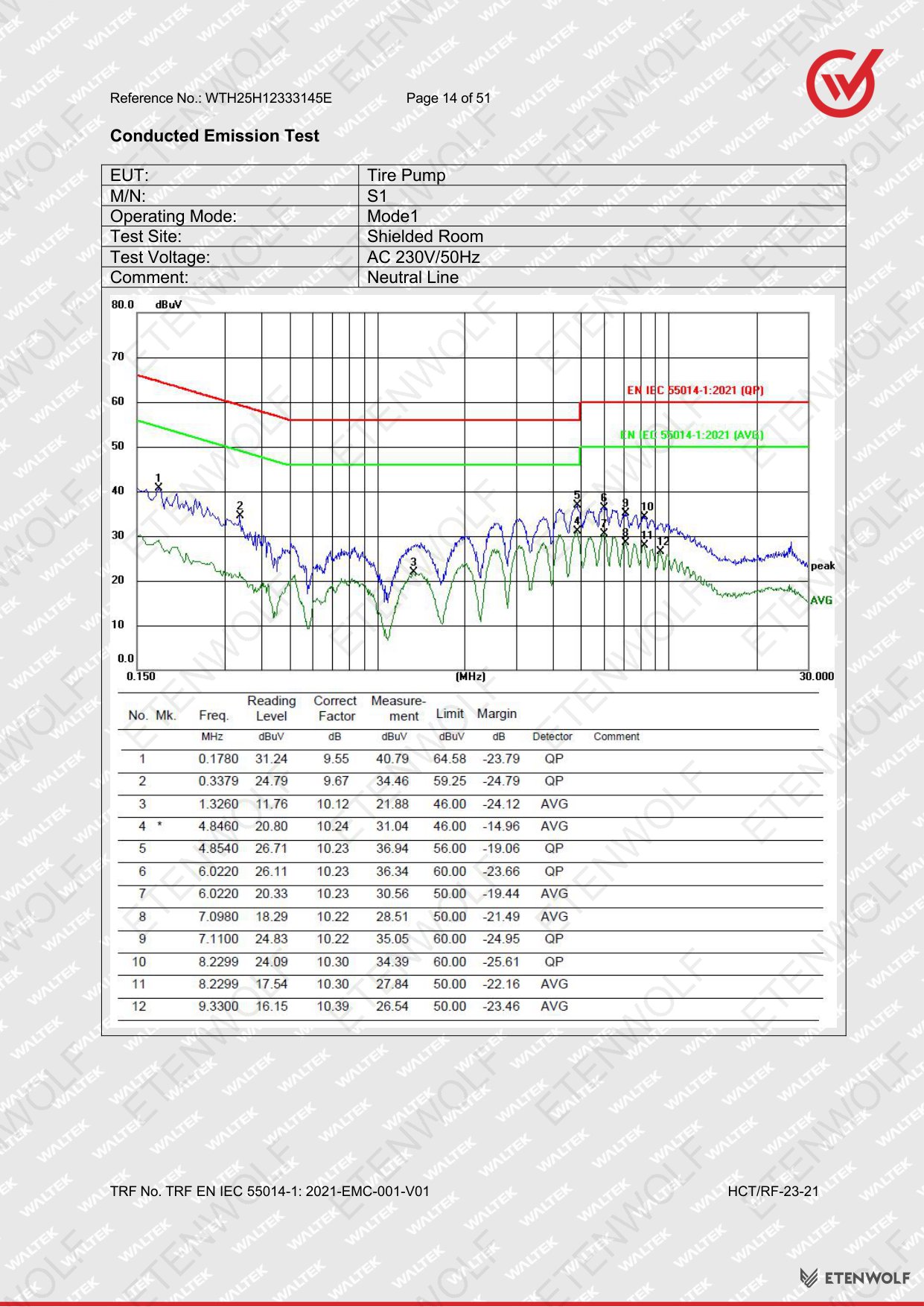The height and width of the screenshot is (1307, 924).
Task: Click frequency 0.1780 in row 1
Action: [x=218, y=759]
